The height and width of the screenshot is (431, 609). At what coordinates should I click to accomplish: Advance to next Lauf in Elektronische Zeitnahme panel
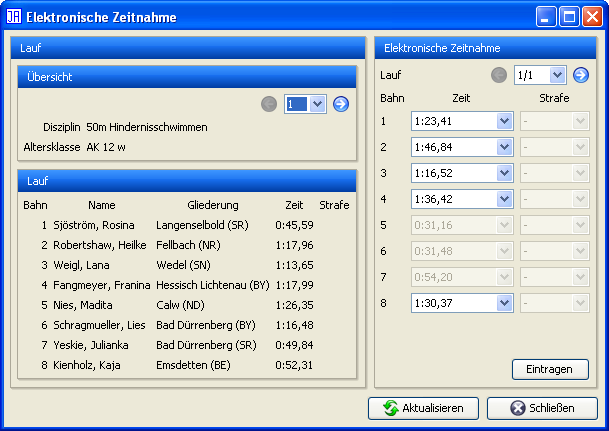[x=581, y=75]
